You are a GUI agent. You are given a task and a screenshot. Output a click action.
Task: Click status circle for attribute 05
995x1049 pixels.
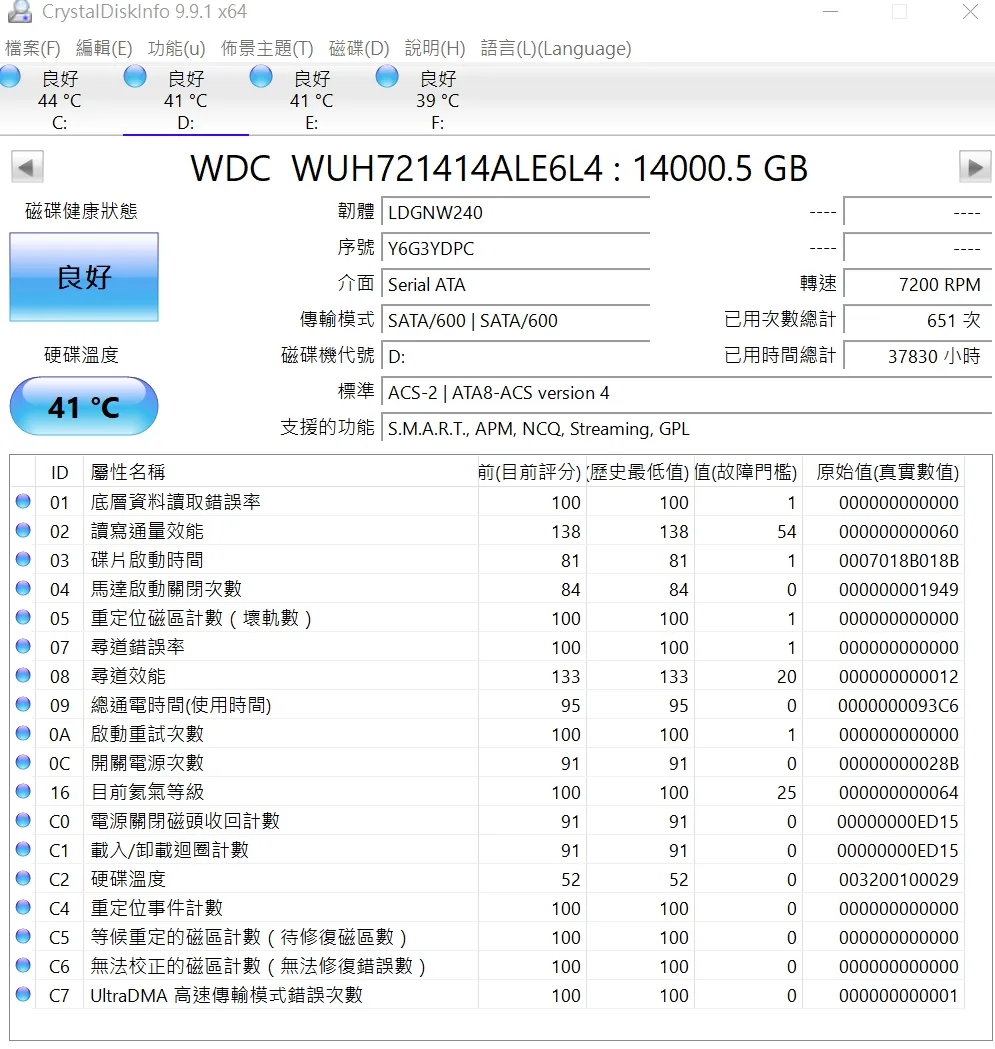click(23, 617)
